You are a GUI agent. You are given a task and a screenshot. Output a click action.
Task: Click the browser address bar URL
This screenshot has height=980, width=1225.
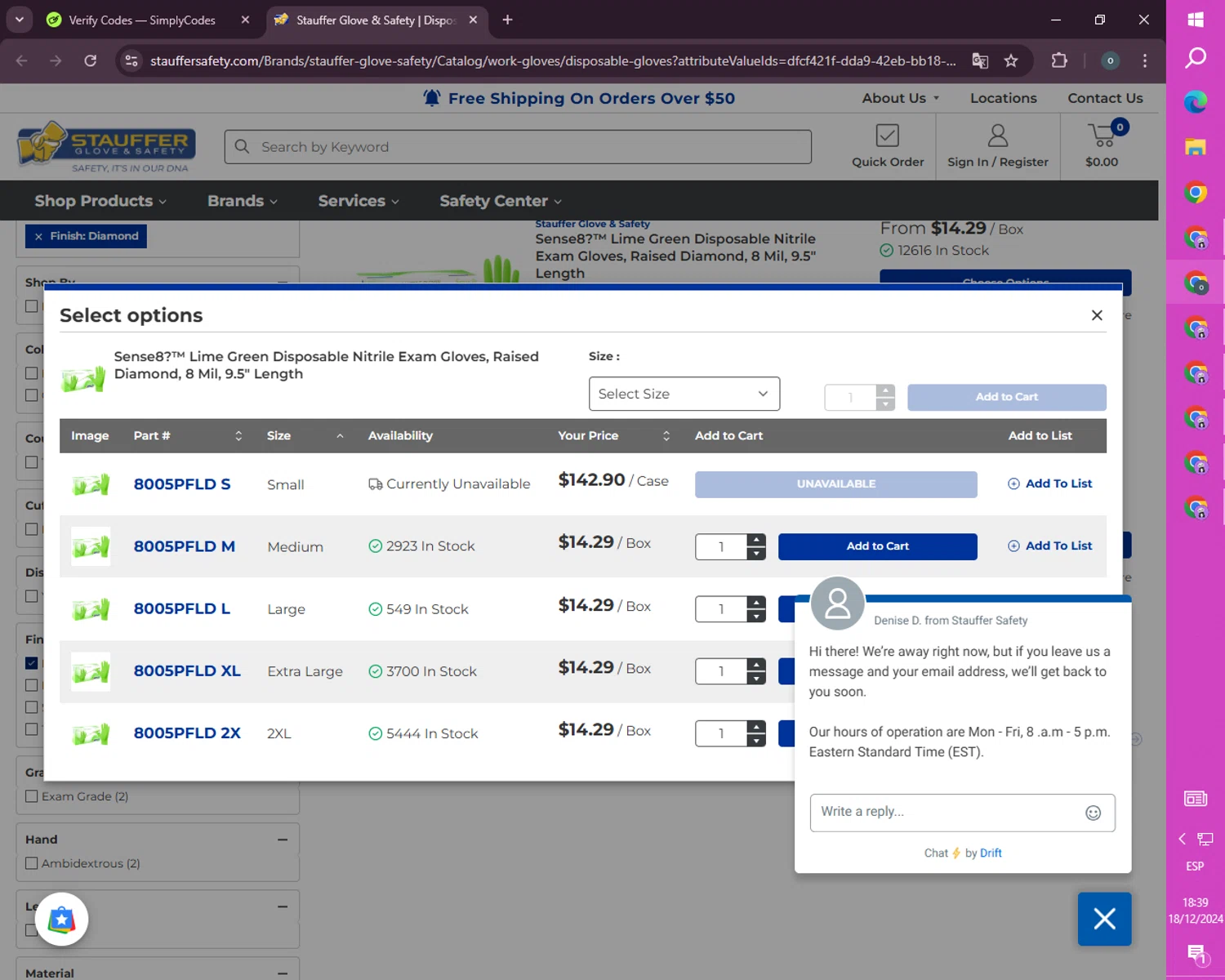553,61
